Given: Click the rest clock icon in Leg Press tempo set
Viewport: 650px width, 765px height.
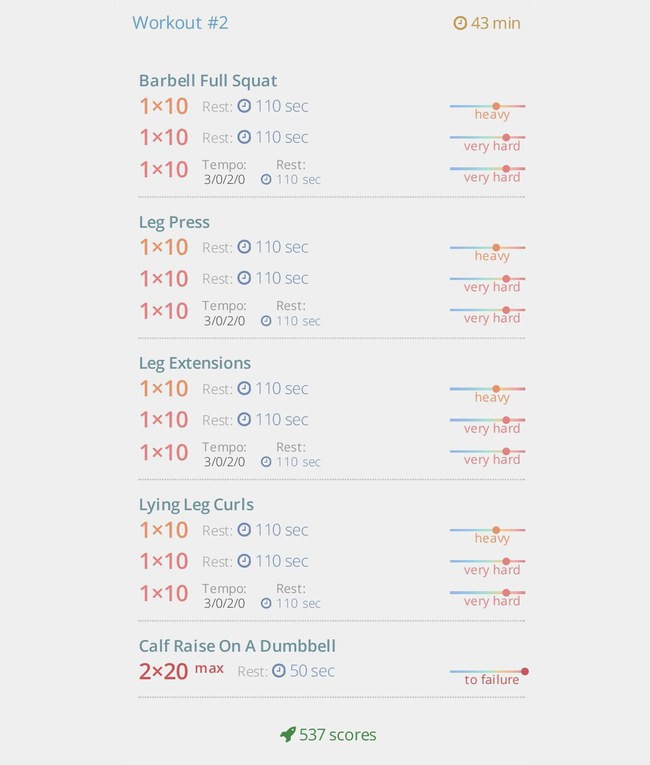Looking at the screenshot, I should pos(266,321).
